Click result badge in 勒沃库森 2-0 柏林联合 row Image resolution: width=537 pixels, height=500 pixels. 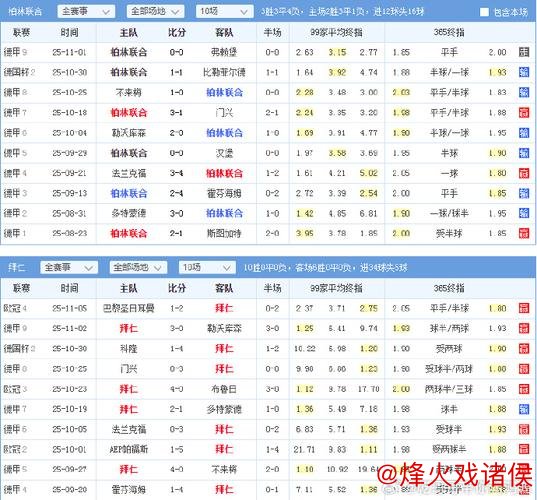(524, 133)
